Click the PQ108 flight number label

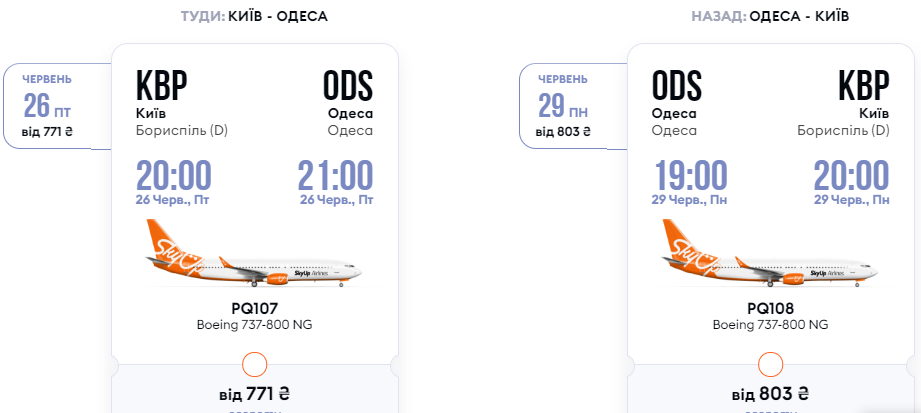(770, 309)
